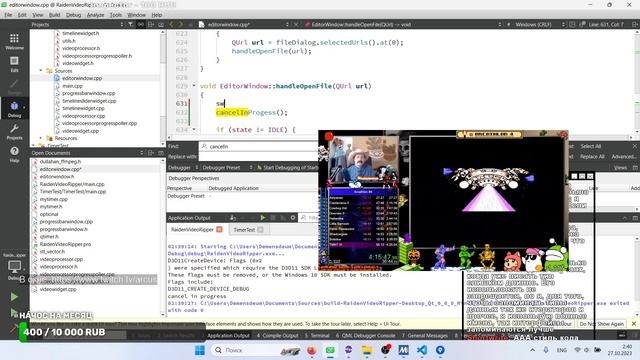This screenshot has height=360, width=640.
Task: Open General Messages pane in status bar
Action: point(424,336)
